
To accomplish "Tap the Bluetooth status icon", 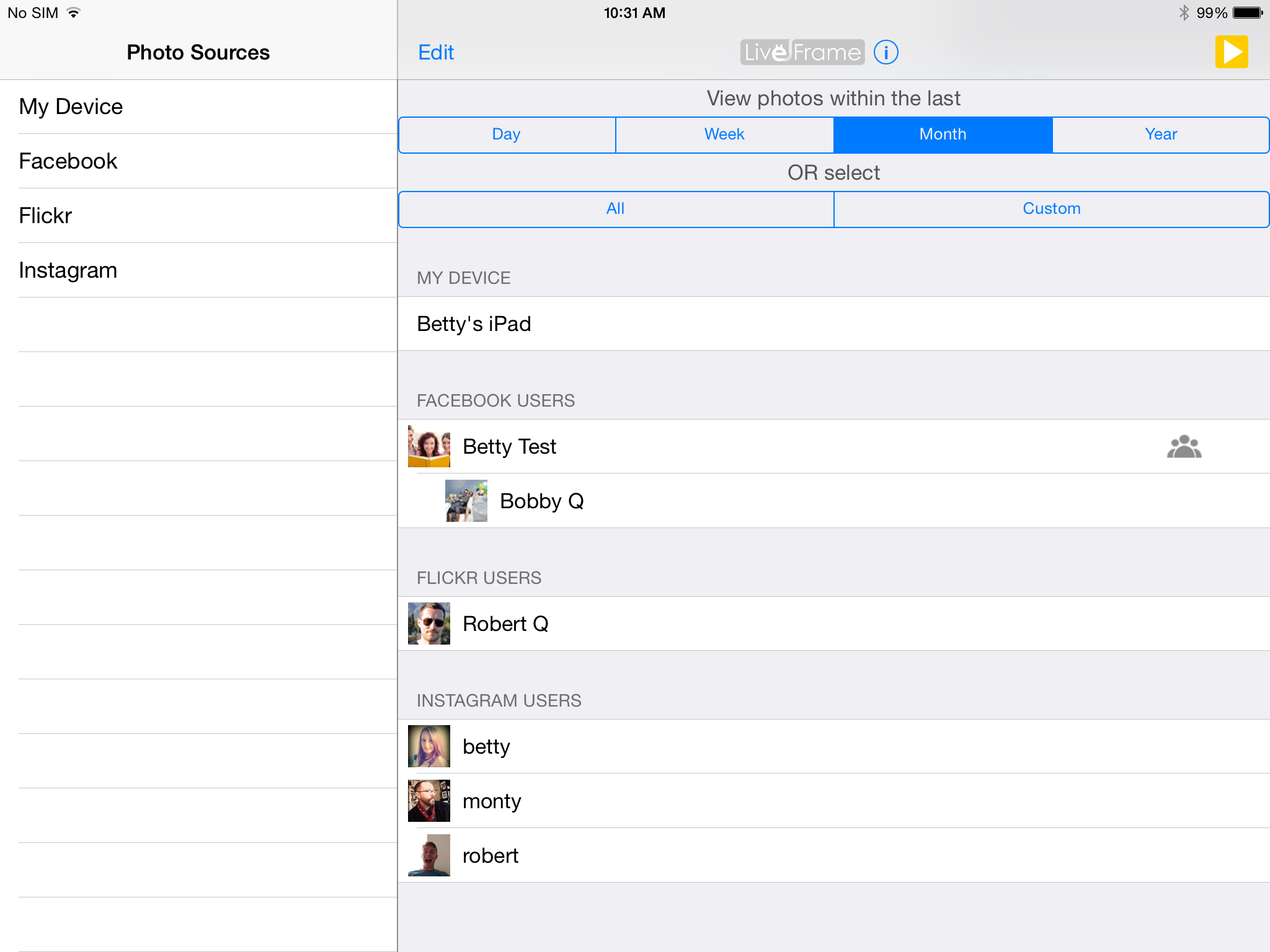I will coord(1184,12).
